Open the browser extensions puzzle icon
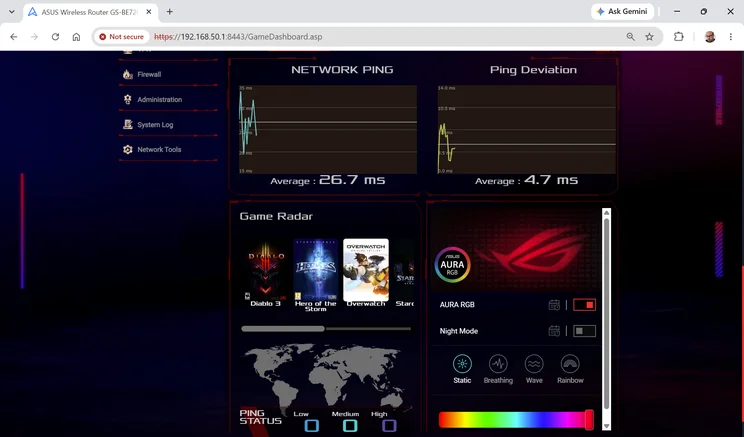744x437 pixels. (x=679, y=37)
